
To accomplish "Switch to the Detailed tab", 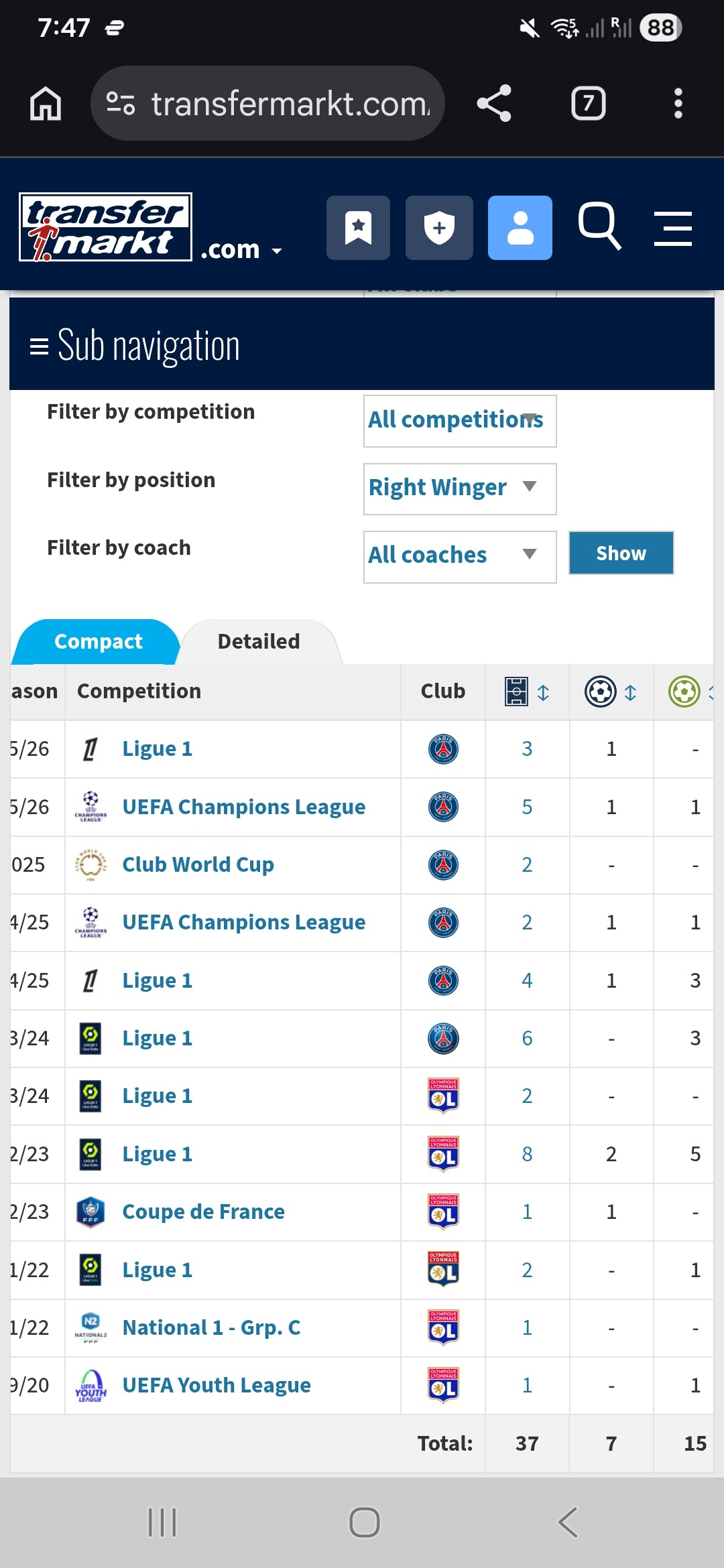I will tap(259, 642).
